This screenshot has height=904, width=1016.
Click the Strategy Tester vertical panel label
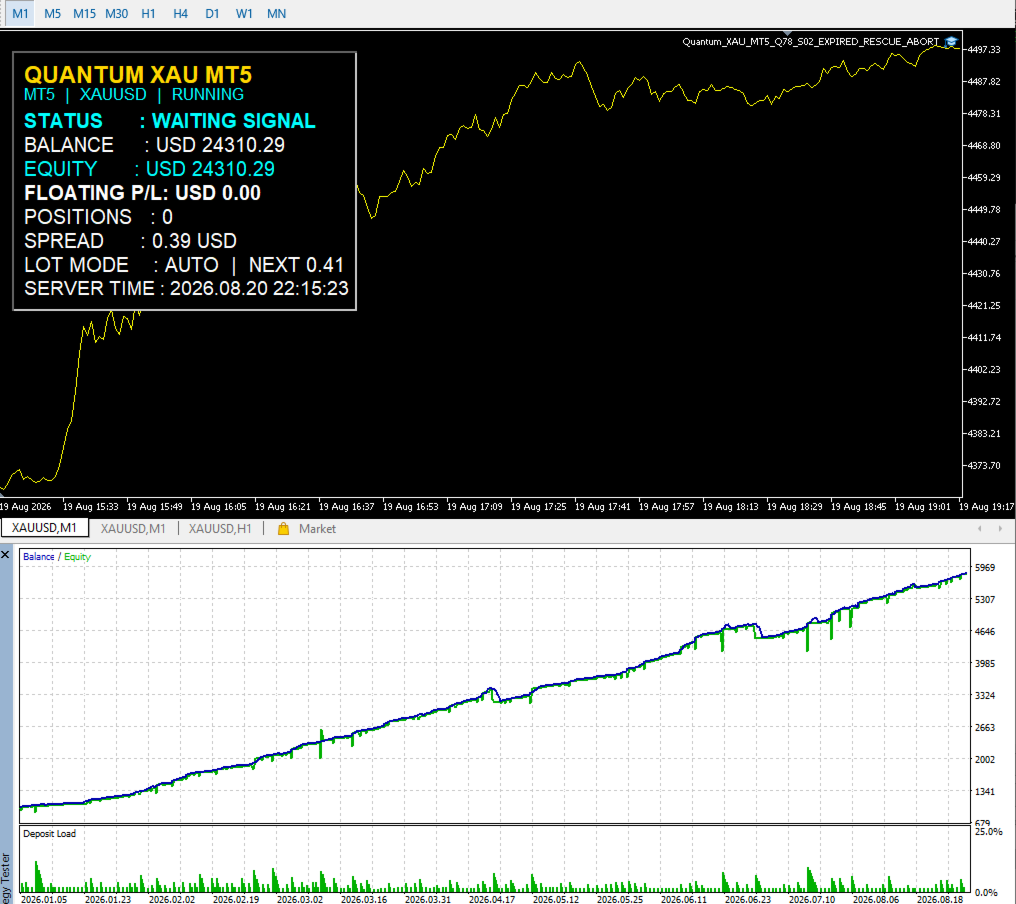[x=6, y=876]
